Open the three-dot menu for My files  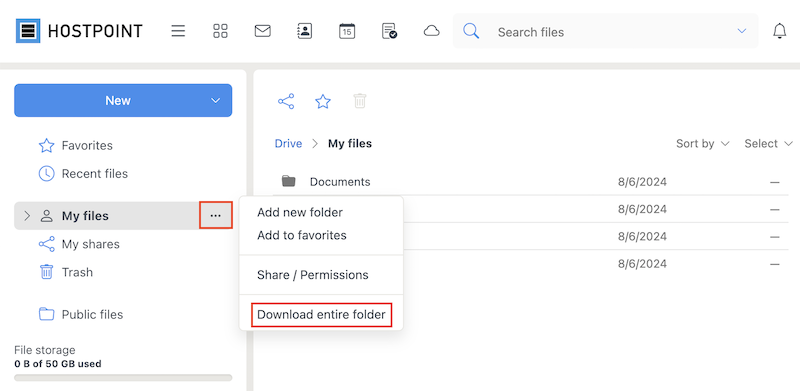pyautogui.click(x=216, y=215)
